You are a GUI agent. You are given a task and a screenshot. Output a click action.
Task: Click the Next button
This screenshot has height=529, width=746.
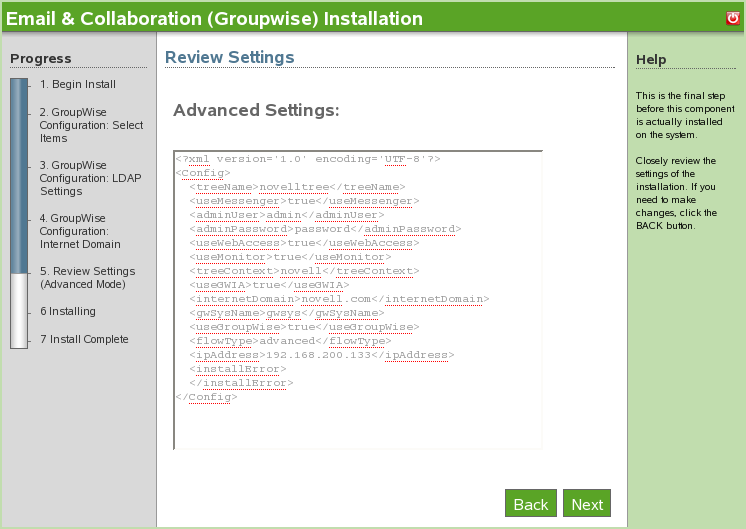pyautogui.click(x=587, y=503)
